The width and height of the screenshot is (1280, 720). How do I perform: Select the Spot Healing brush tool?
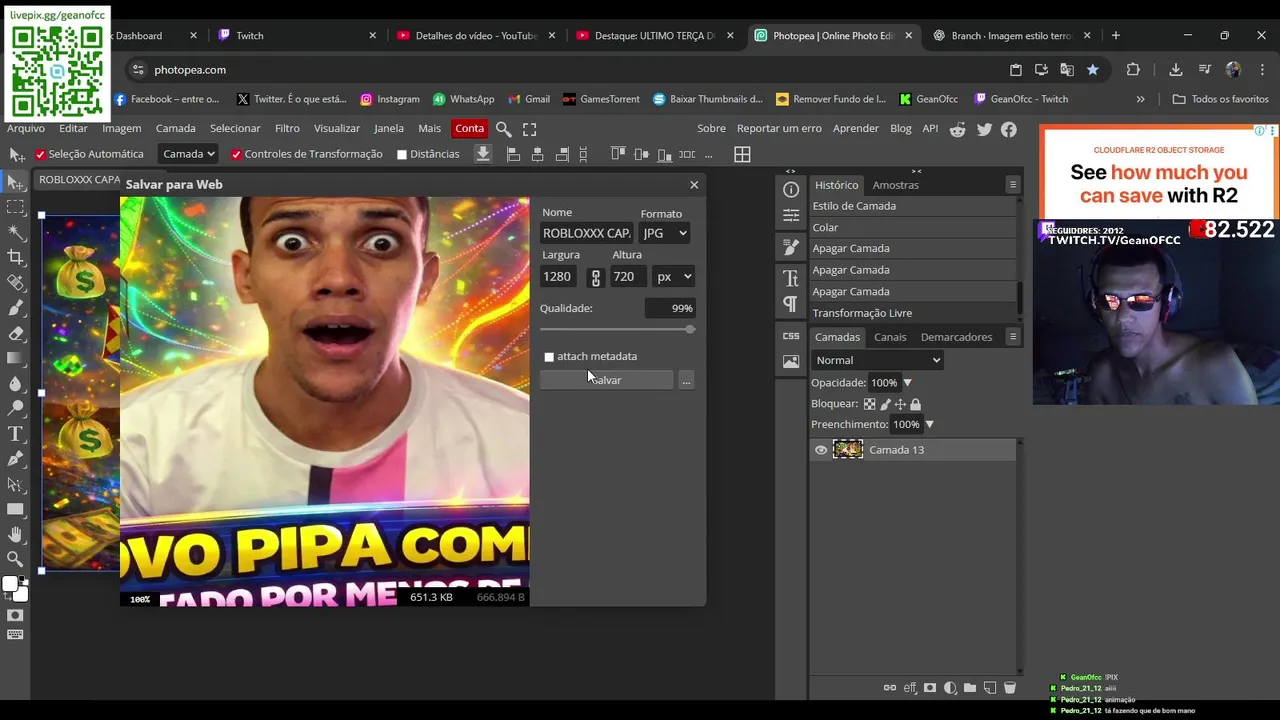15,283
